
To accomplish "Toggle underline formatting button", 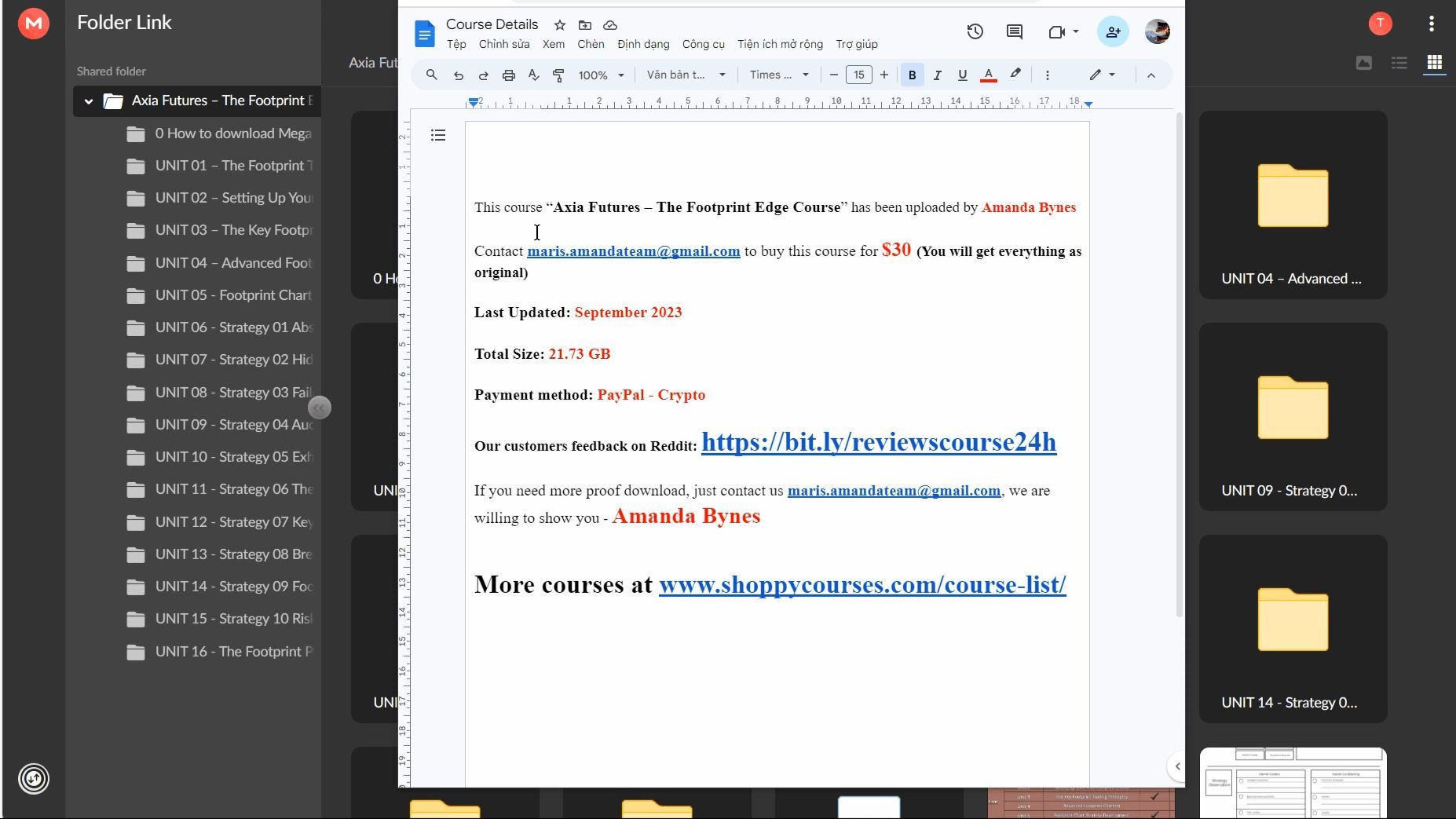I will [x=962, y=75].
